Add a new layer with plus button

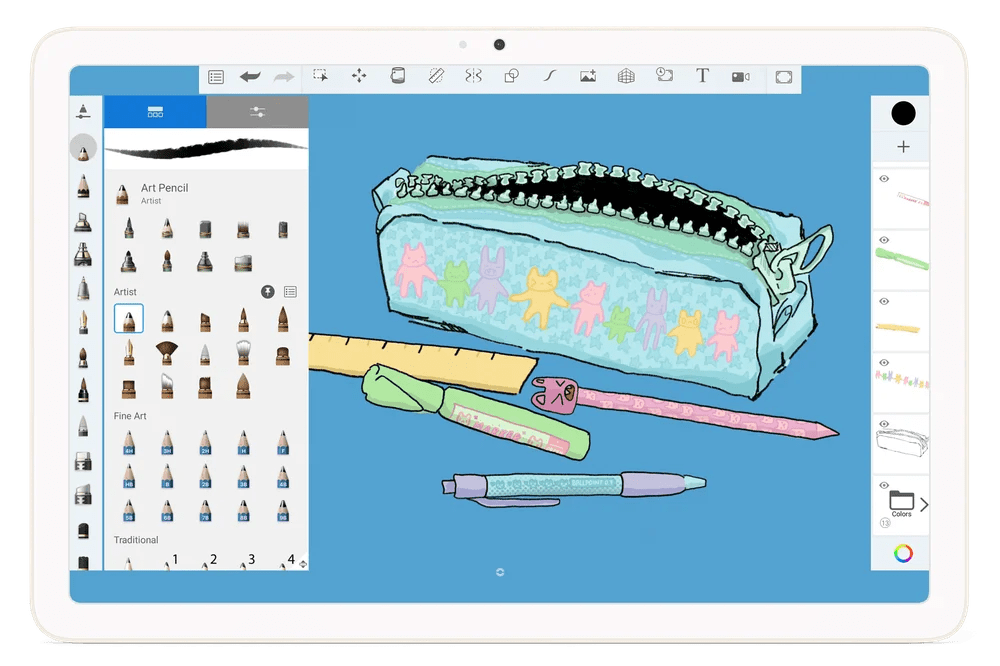pos(903,147)
